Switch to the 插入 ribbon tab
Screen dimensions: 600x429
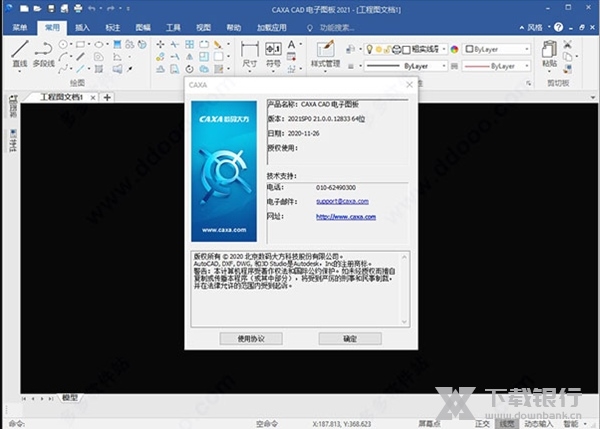(82, 27)
